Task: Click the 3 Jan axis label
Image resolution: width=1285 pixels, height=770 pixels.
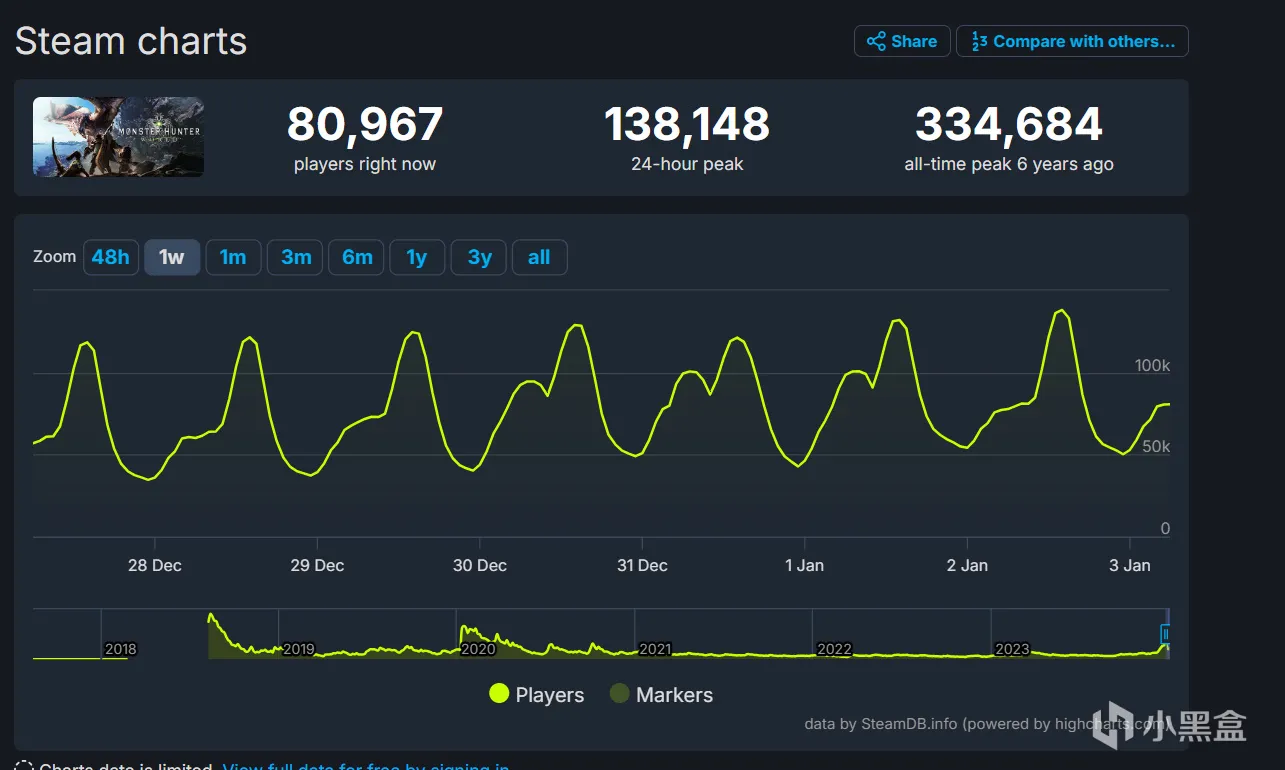Action: [x=1130, y=565]
